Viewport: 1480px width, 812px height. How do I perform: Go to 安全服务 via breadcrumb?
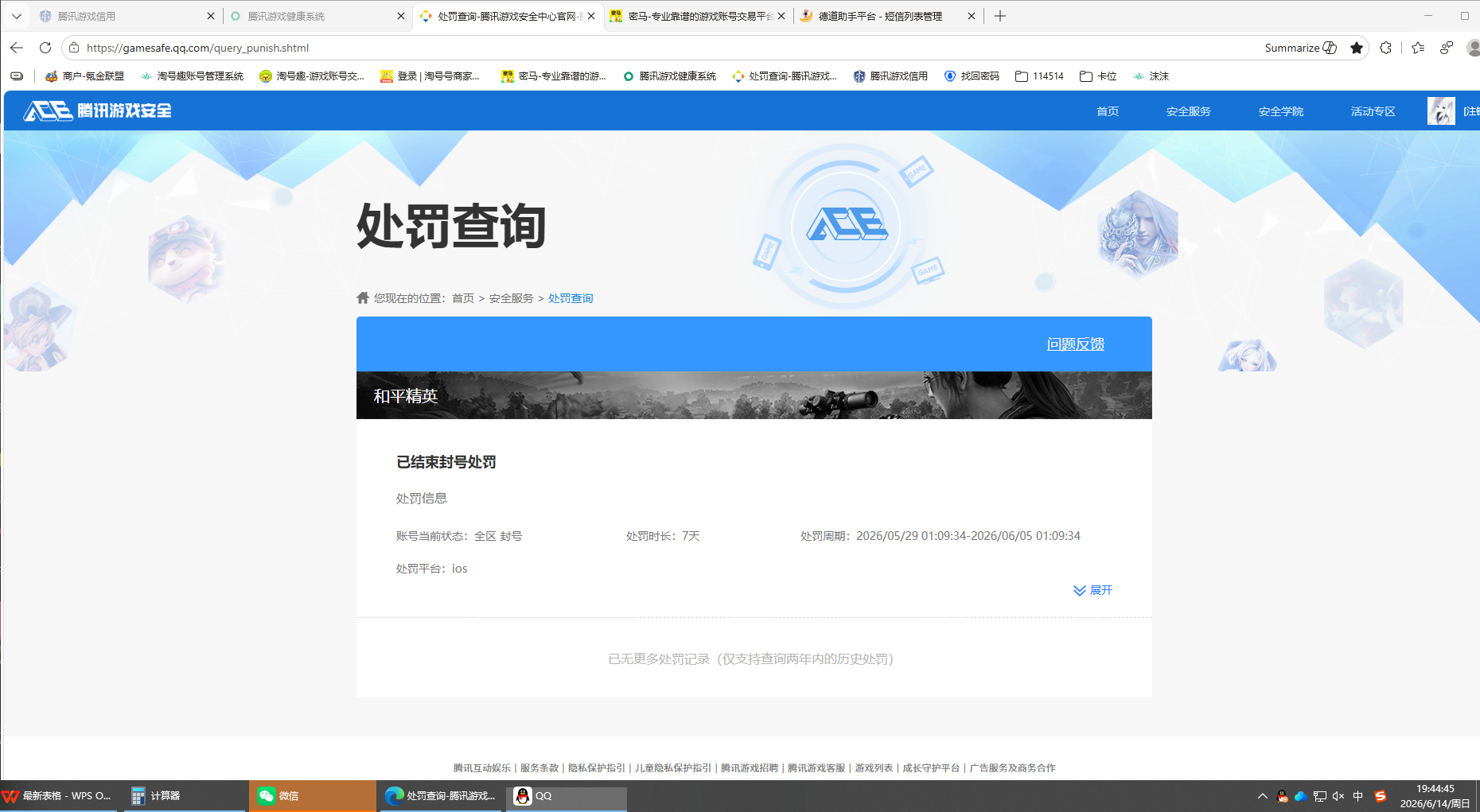tap(512, 298)
